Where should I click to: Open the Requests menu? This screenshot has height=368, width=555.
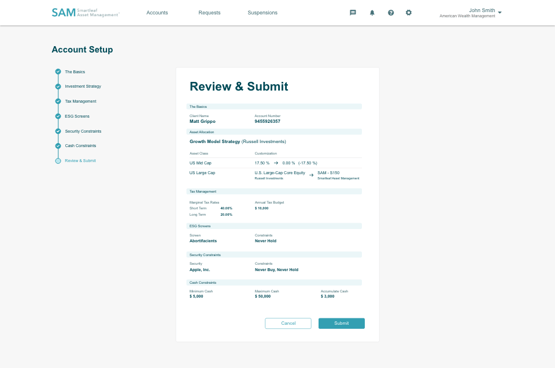click(x=209, y=13)
